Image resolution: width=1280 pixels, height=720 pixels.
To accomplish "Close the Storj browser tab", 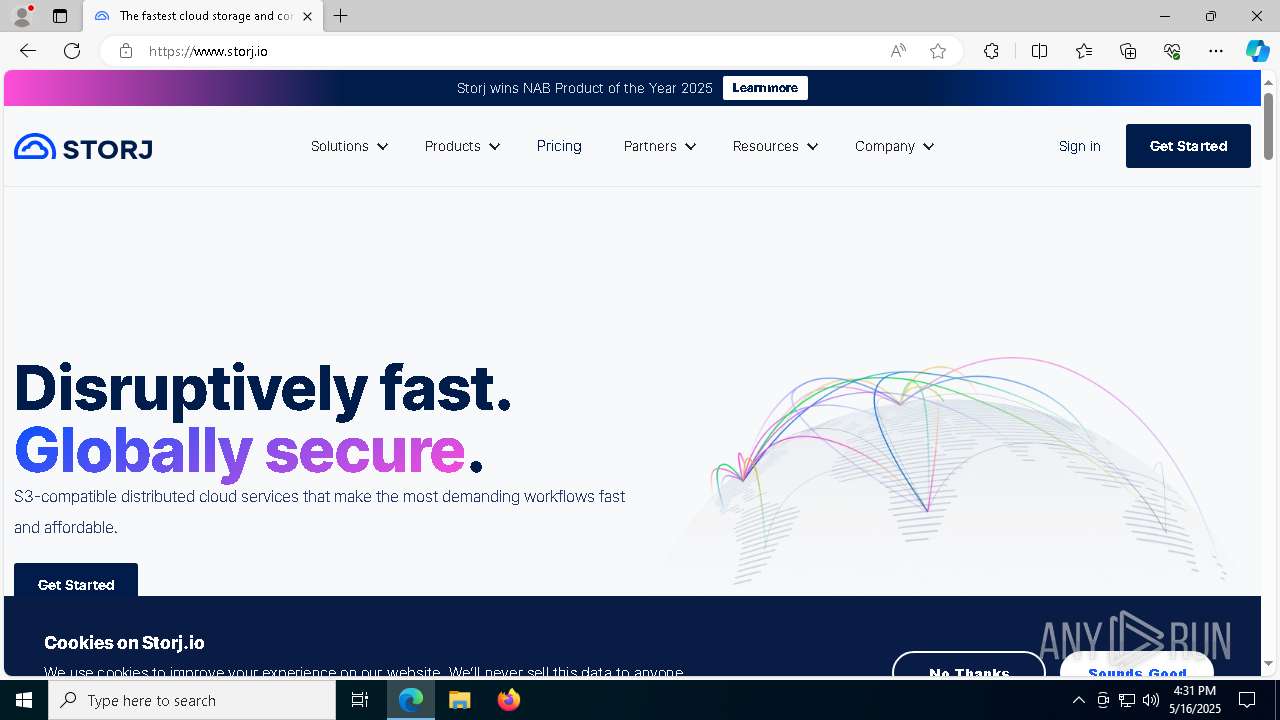I will point(307,16).
